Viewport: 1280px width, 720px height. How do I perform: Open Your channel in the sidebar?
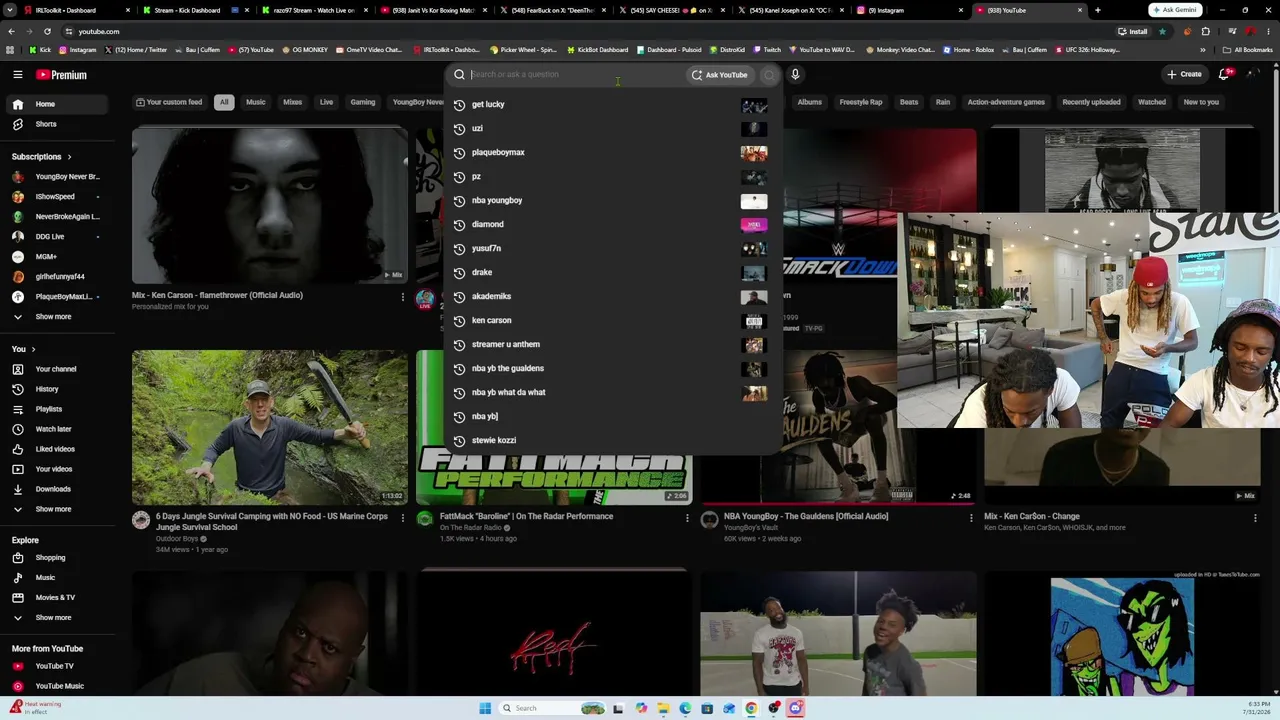point(58,369)
